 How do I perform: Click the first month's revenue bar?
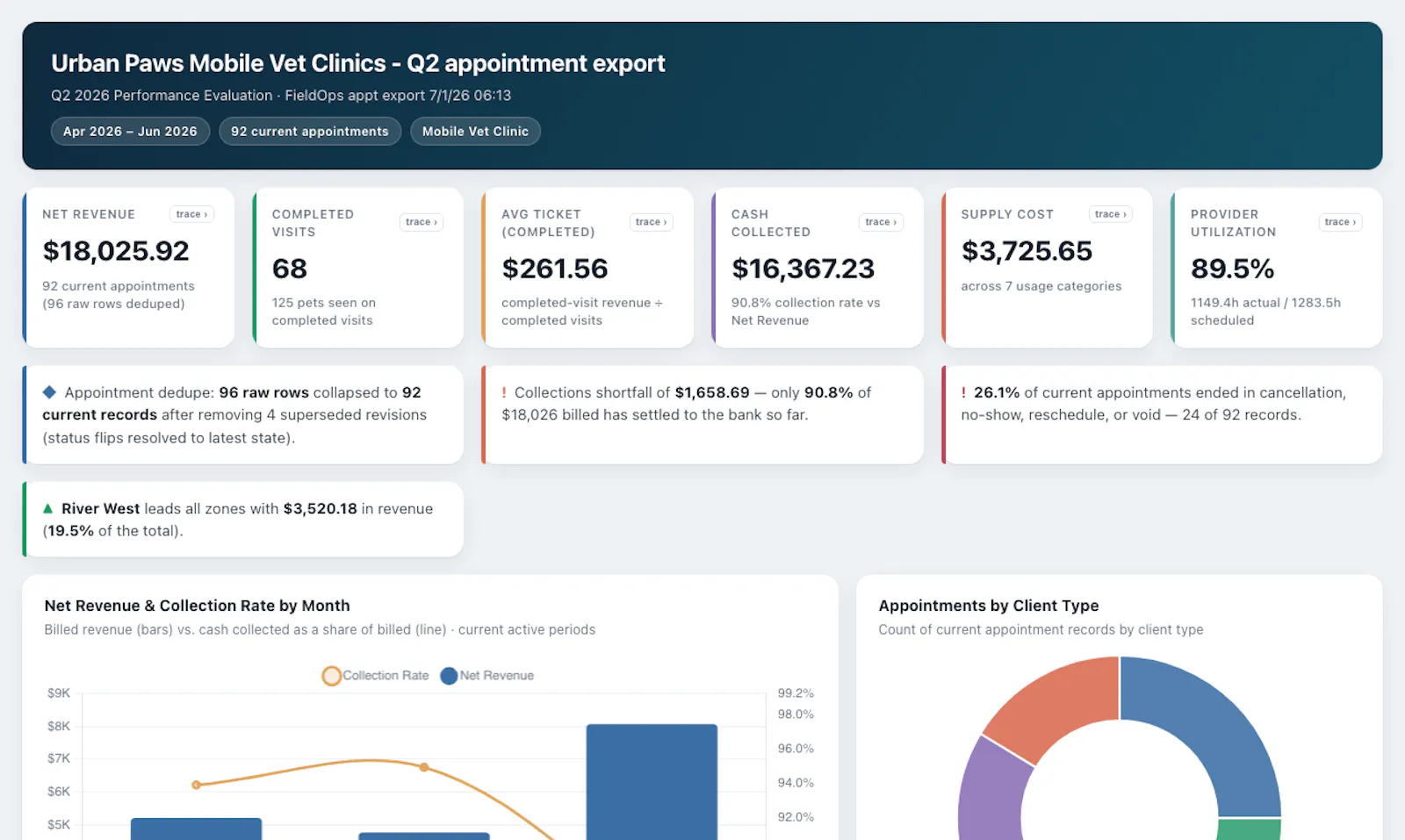tap(196, 829)
